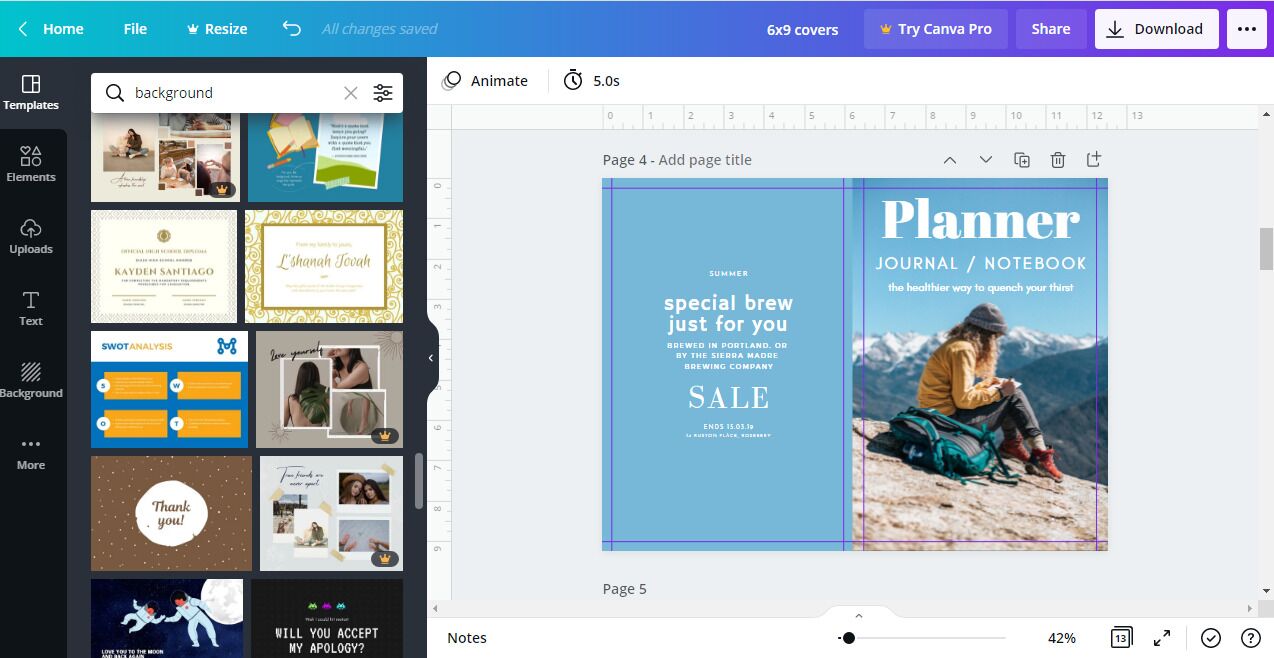Adjust the zoom slider handle
The width and height of the screenshot is (1274, 658).
click(x=848, y=638)
